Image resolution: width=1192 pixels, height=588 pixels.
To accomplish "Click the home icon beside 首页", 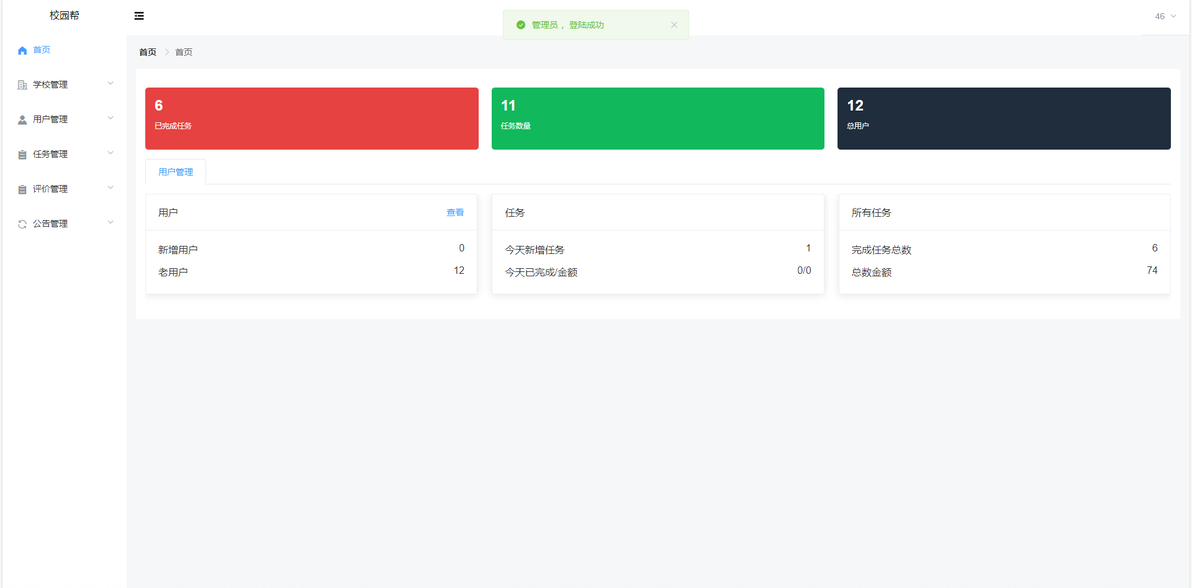I will pos(22,50).
